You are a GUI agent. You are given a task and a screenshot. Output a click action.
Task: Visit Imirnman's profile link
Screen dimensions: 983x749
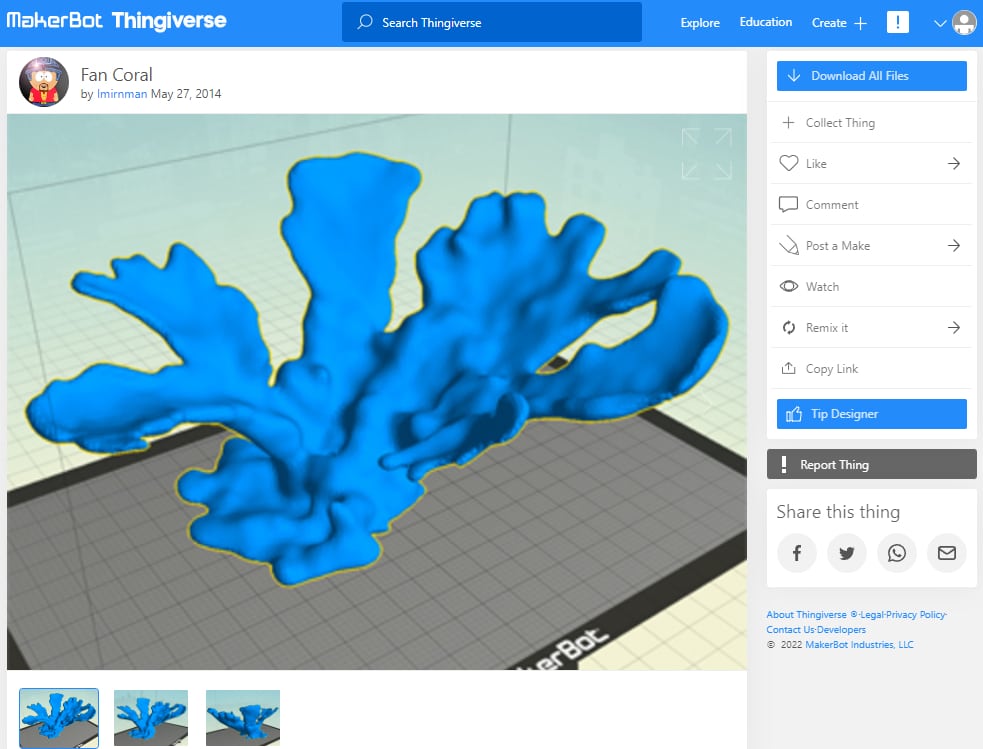point(120,94)
